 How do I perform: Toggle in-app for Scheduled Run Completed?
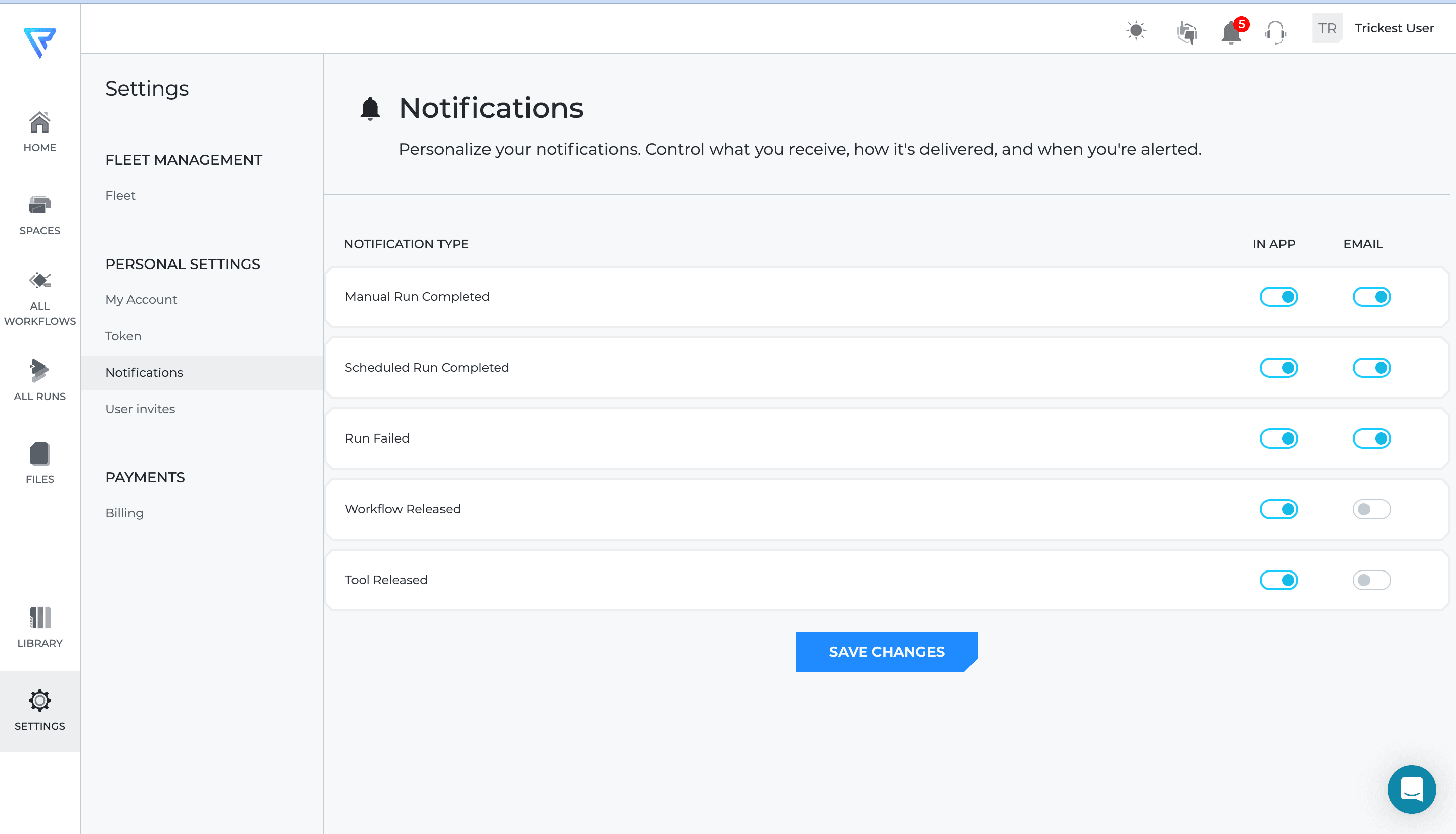point(1278,368)
